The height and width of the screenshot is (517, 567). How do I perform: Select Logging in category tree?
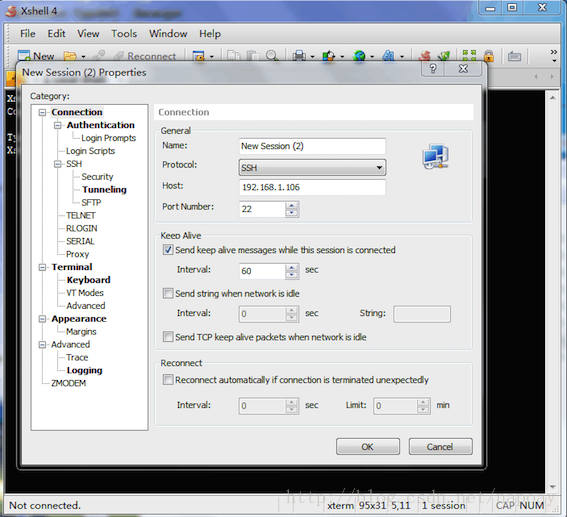(85, 370)
